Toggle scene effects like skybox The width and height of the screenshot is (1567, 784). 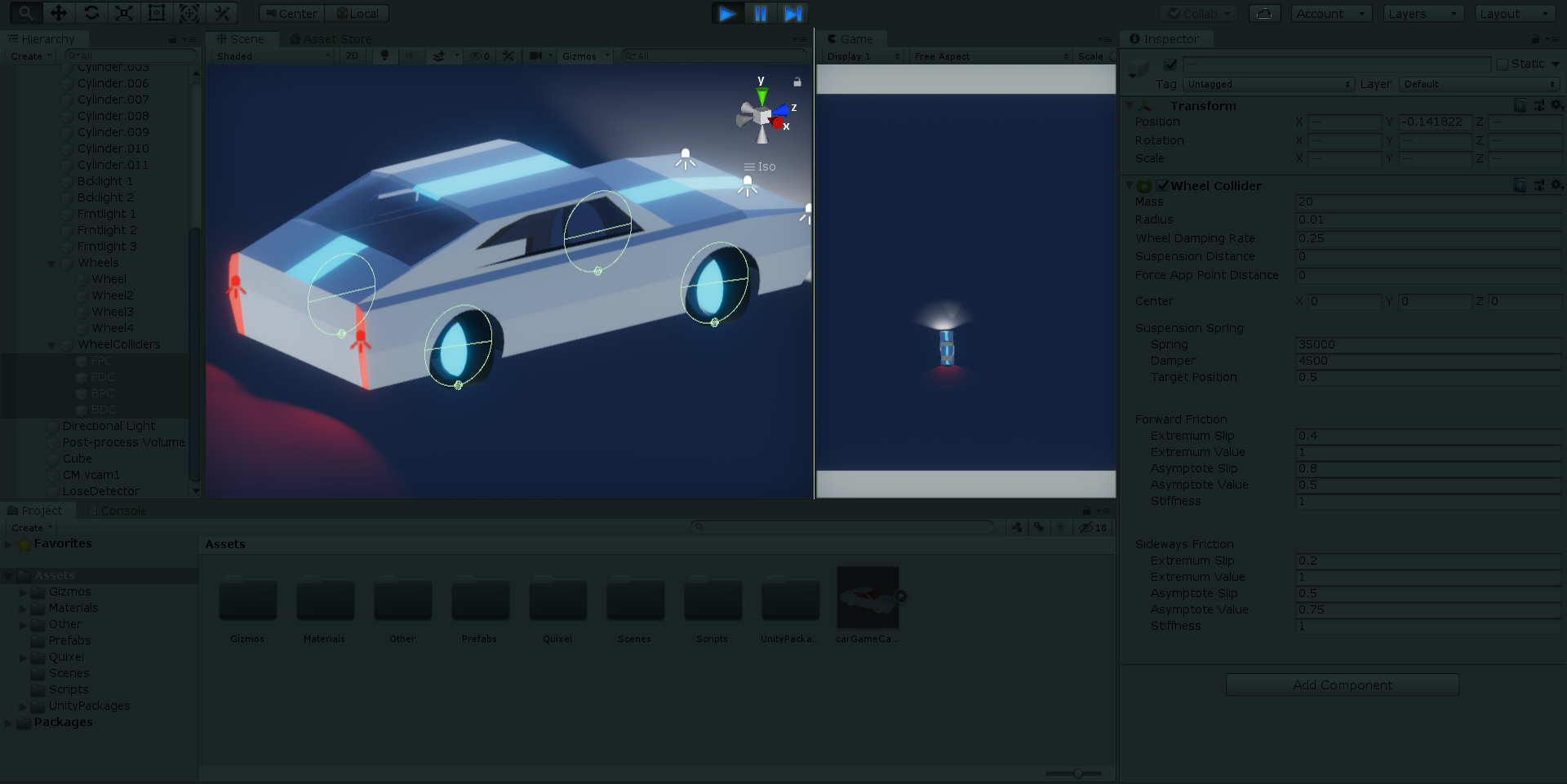pos(439,55)
